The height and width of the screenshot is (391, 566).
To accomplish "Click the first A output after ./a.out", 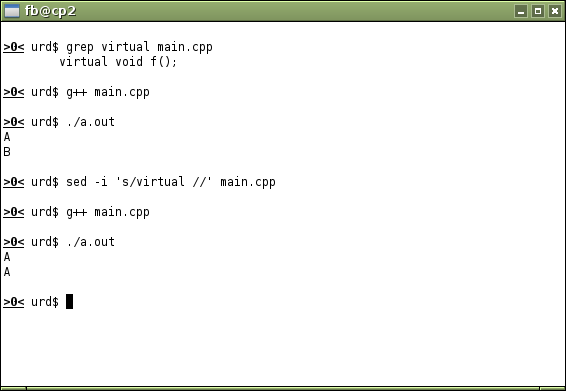I will pos(7,137).
